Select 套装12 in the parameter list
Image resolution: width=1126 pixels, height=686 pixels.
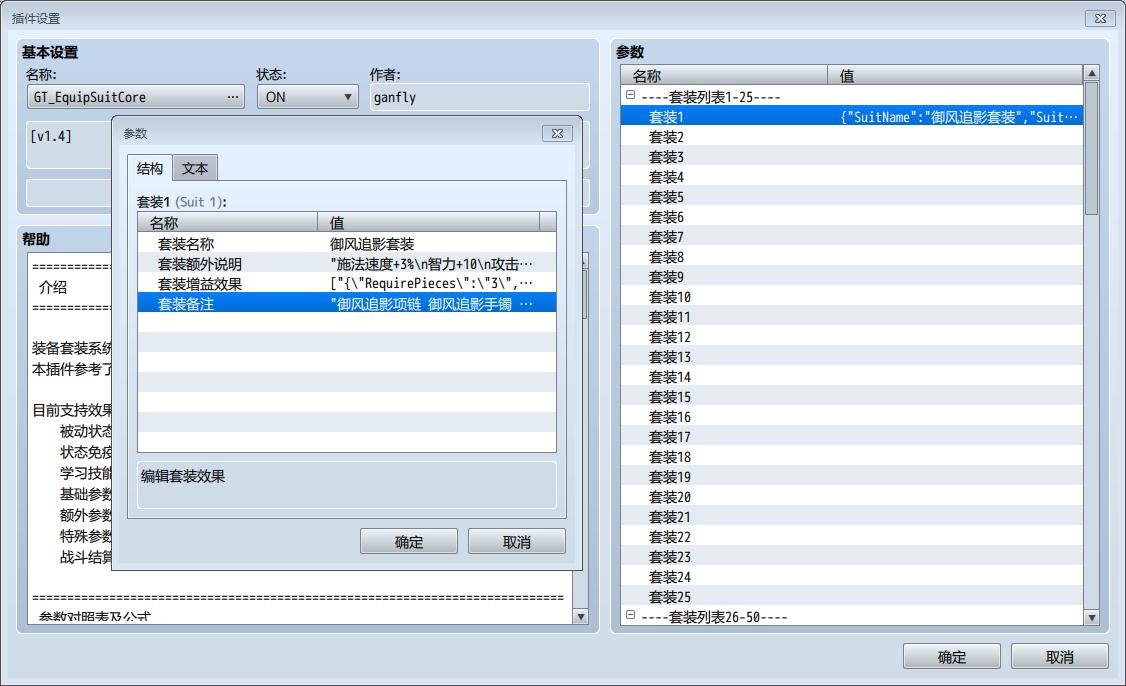[852, 337]
